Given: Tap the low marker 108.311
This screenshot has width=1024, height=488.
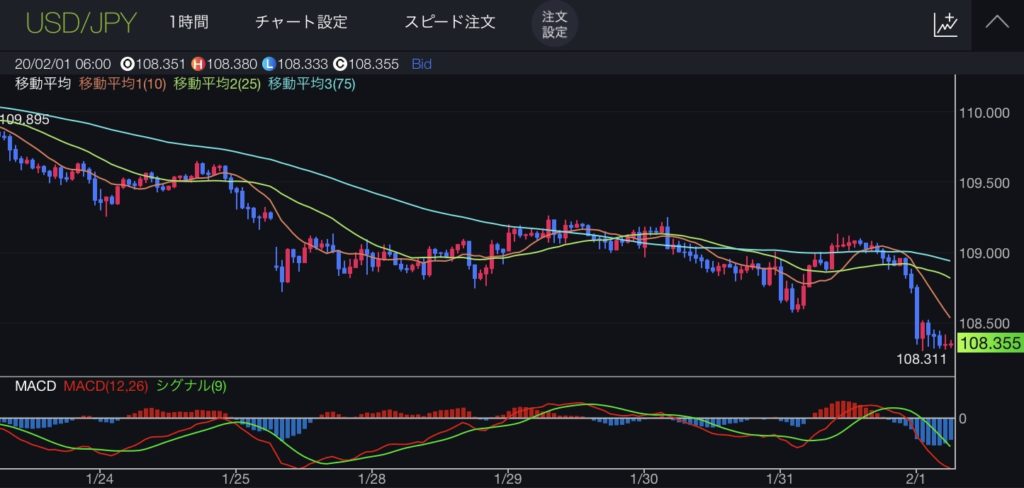Looking at the screenshot, I should (921, 359).
